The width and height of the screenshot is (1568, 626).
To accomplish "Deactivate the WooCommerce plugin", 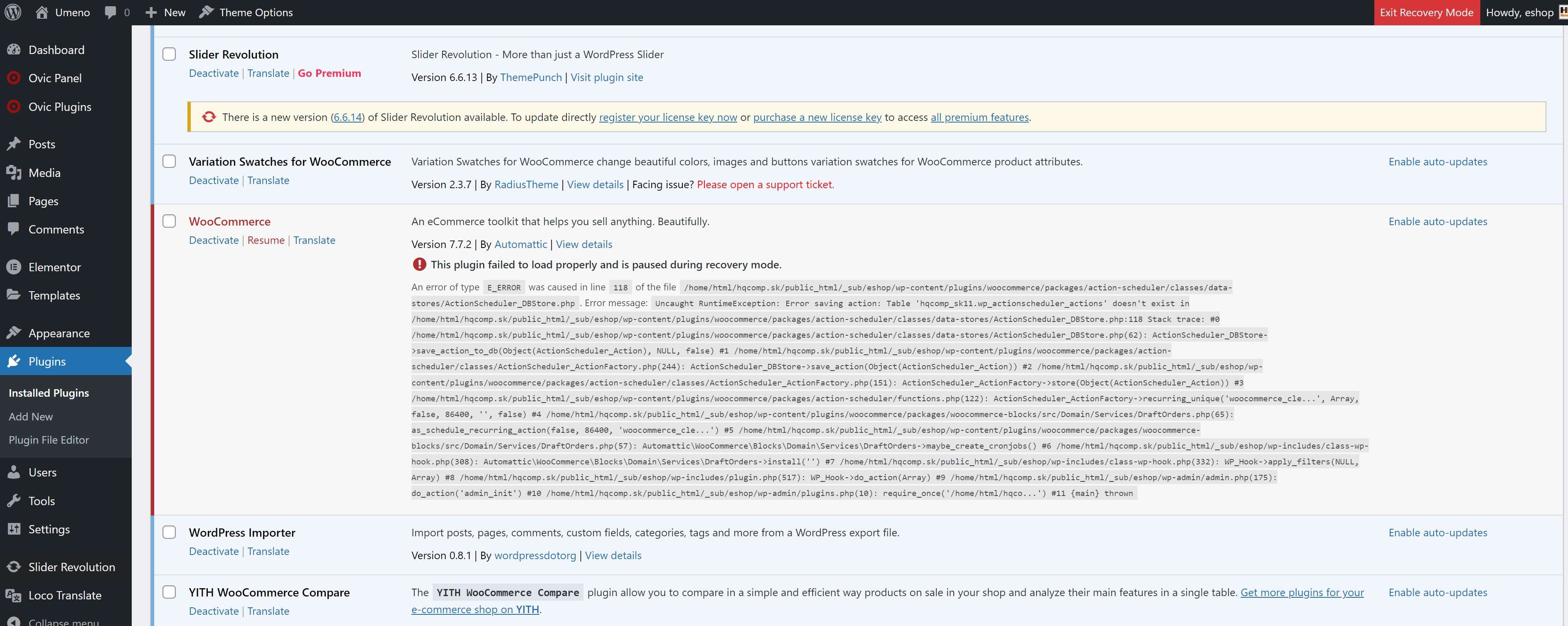I will pyautogui.click(x=214, y=240).
